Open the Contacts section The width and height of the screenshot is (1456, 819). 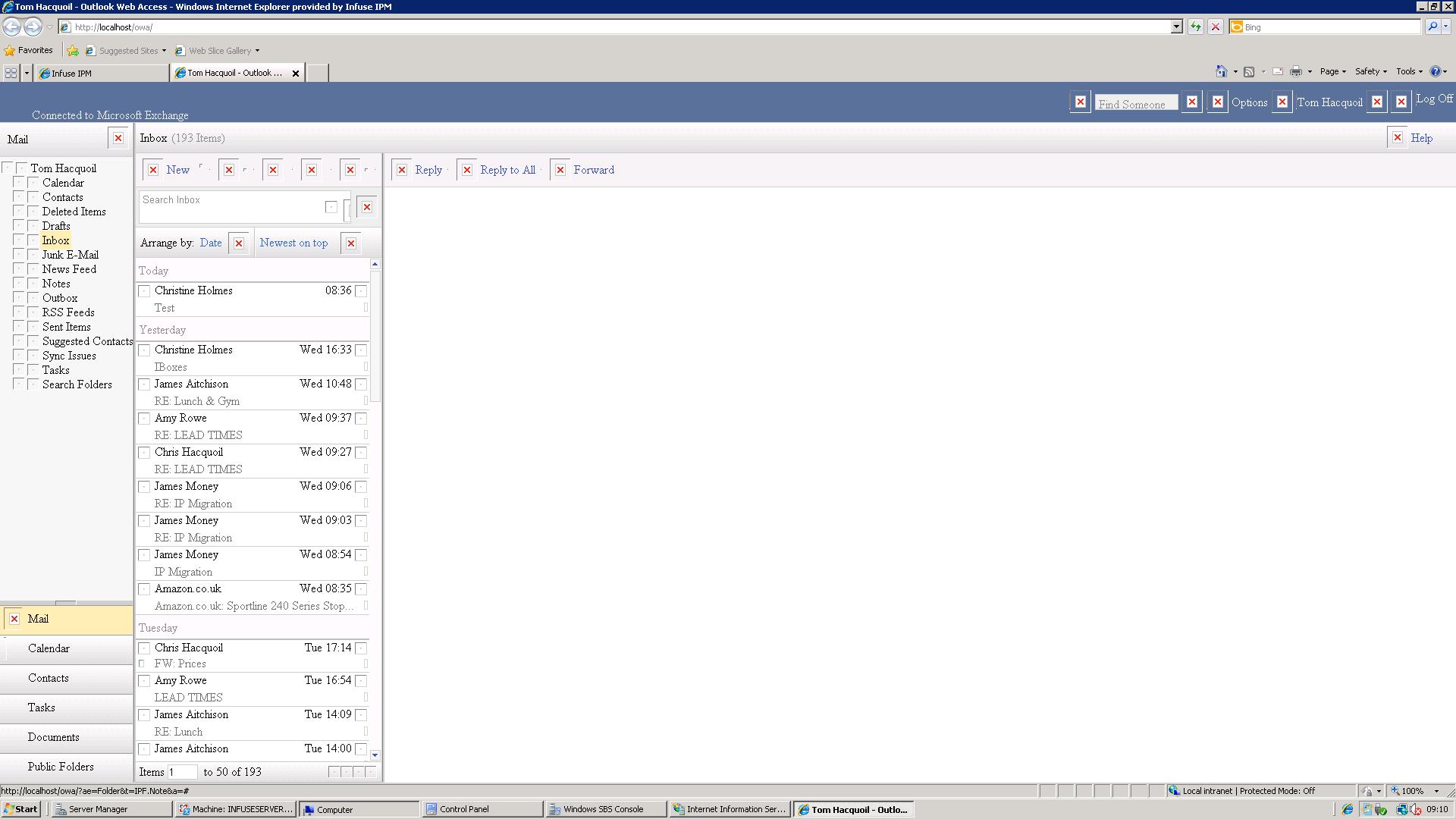pos(48,677)
